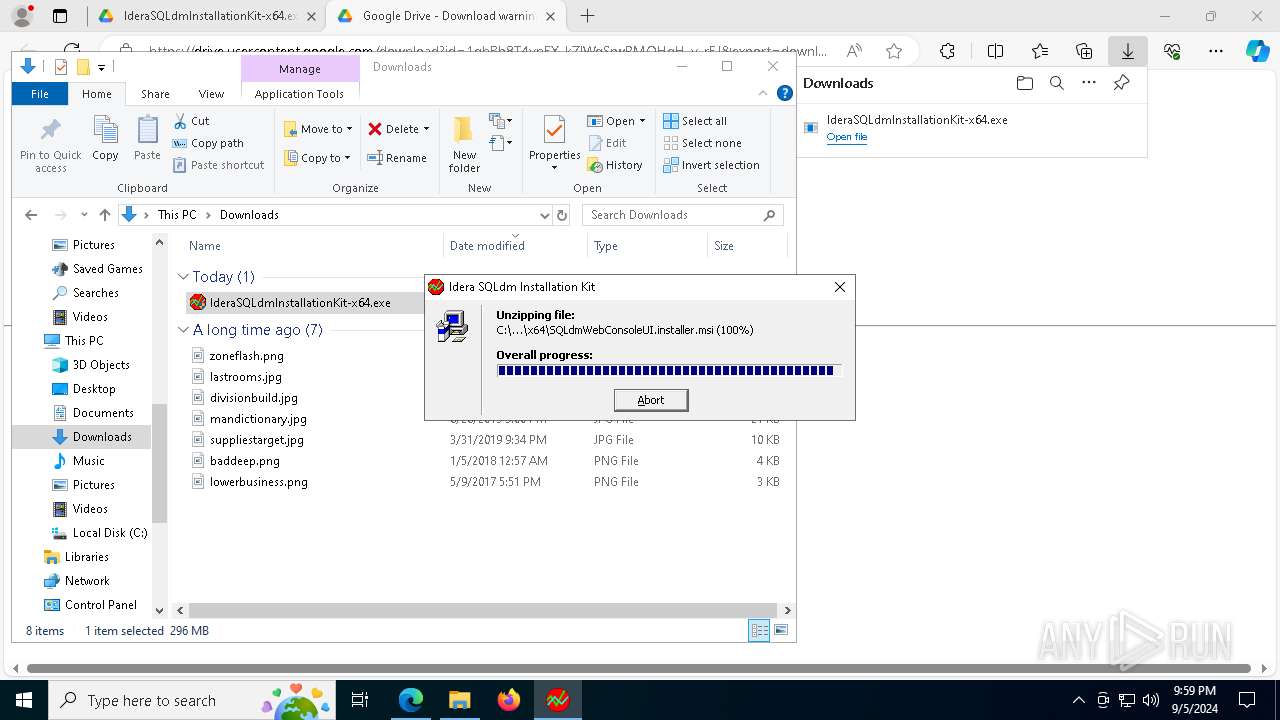Click Select none command
The height and width of the screenshot is (720, 1280).
click(x=702, y=143)
